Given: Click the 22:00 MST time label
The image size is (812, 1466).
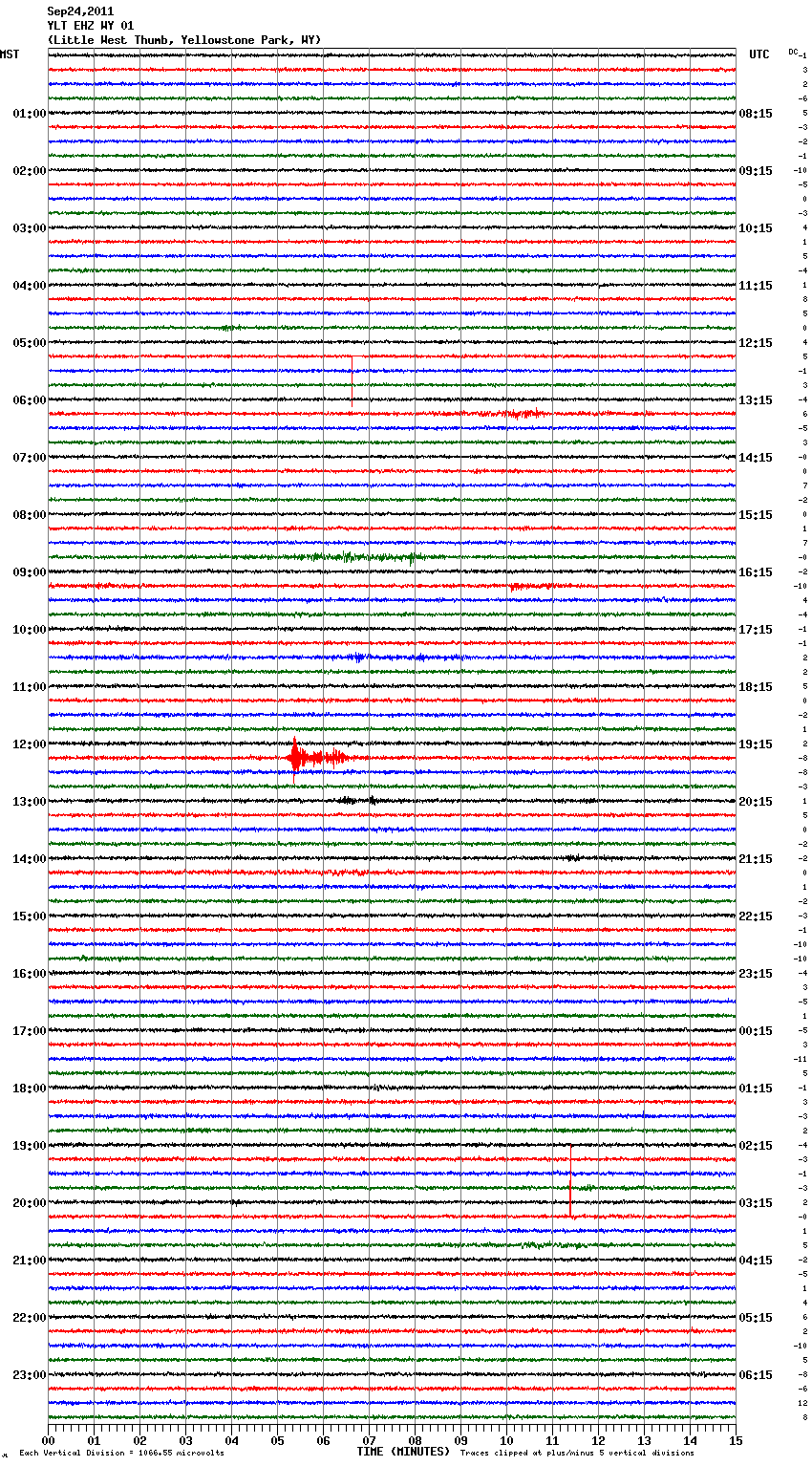Looking at the screenshot, I should pos(30,1318).
